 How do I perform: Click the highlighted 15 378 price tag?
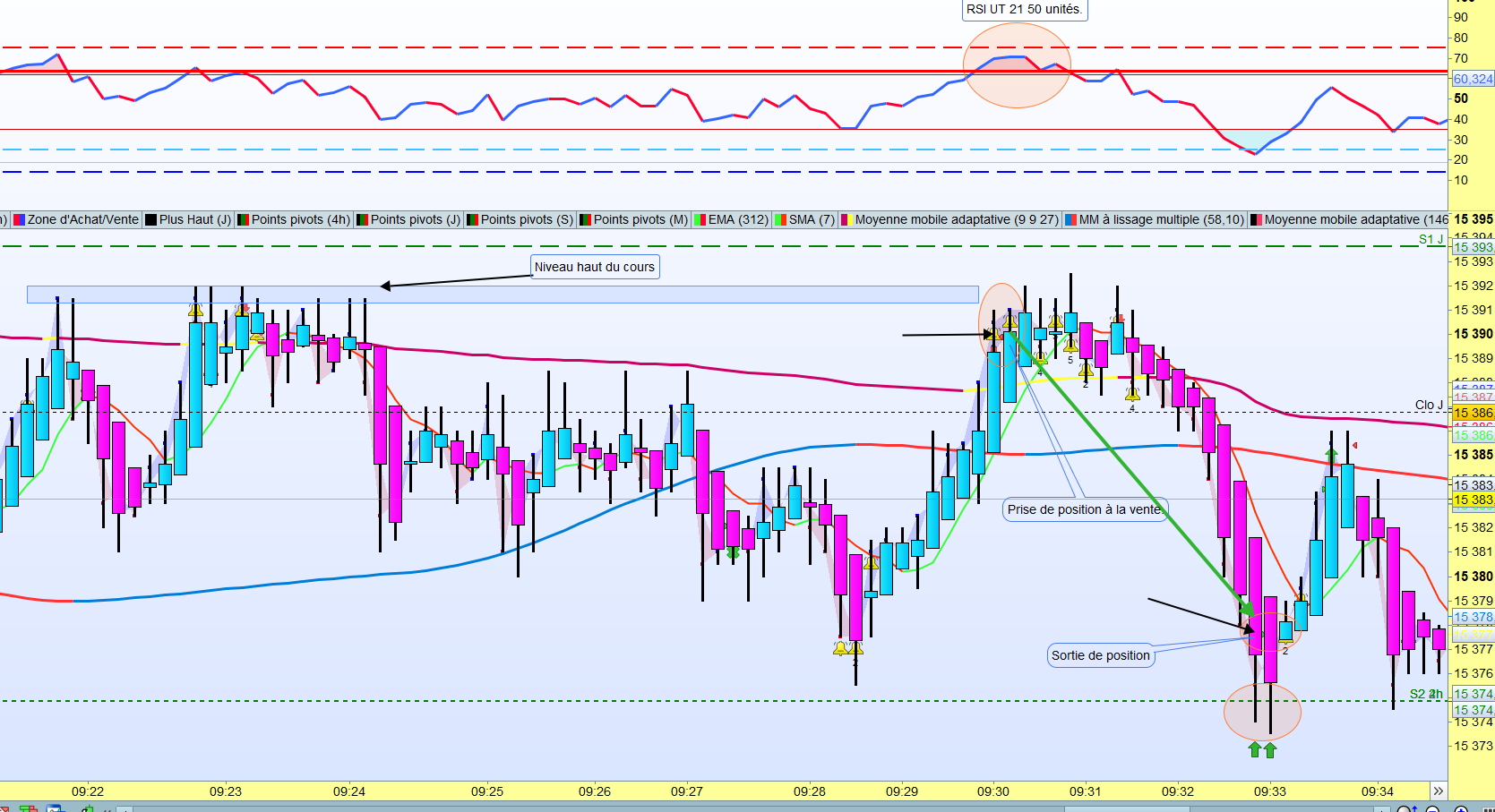pos(1474,617)
